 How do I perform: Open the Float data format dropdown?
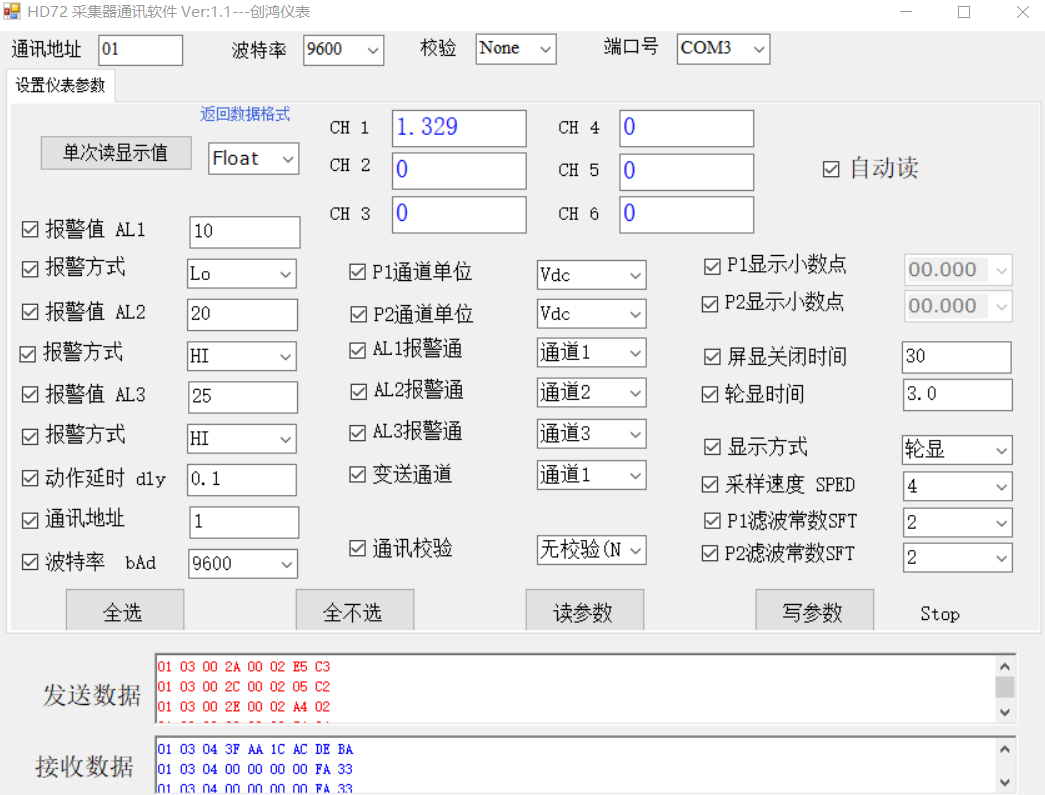tap(254, 158)
